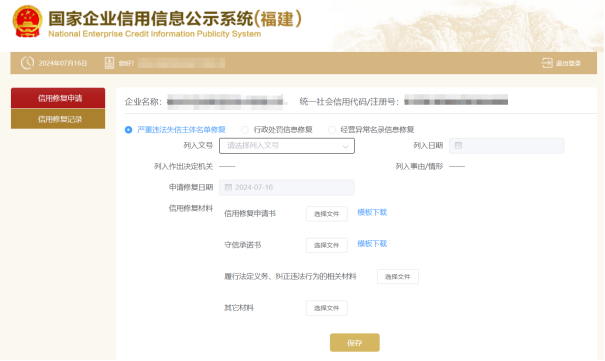The height and width of the screenshot is (361, 605).
Task: Click the 申请修复日期 date field
Action: tap(287, 187)
